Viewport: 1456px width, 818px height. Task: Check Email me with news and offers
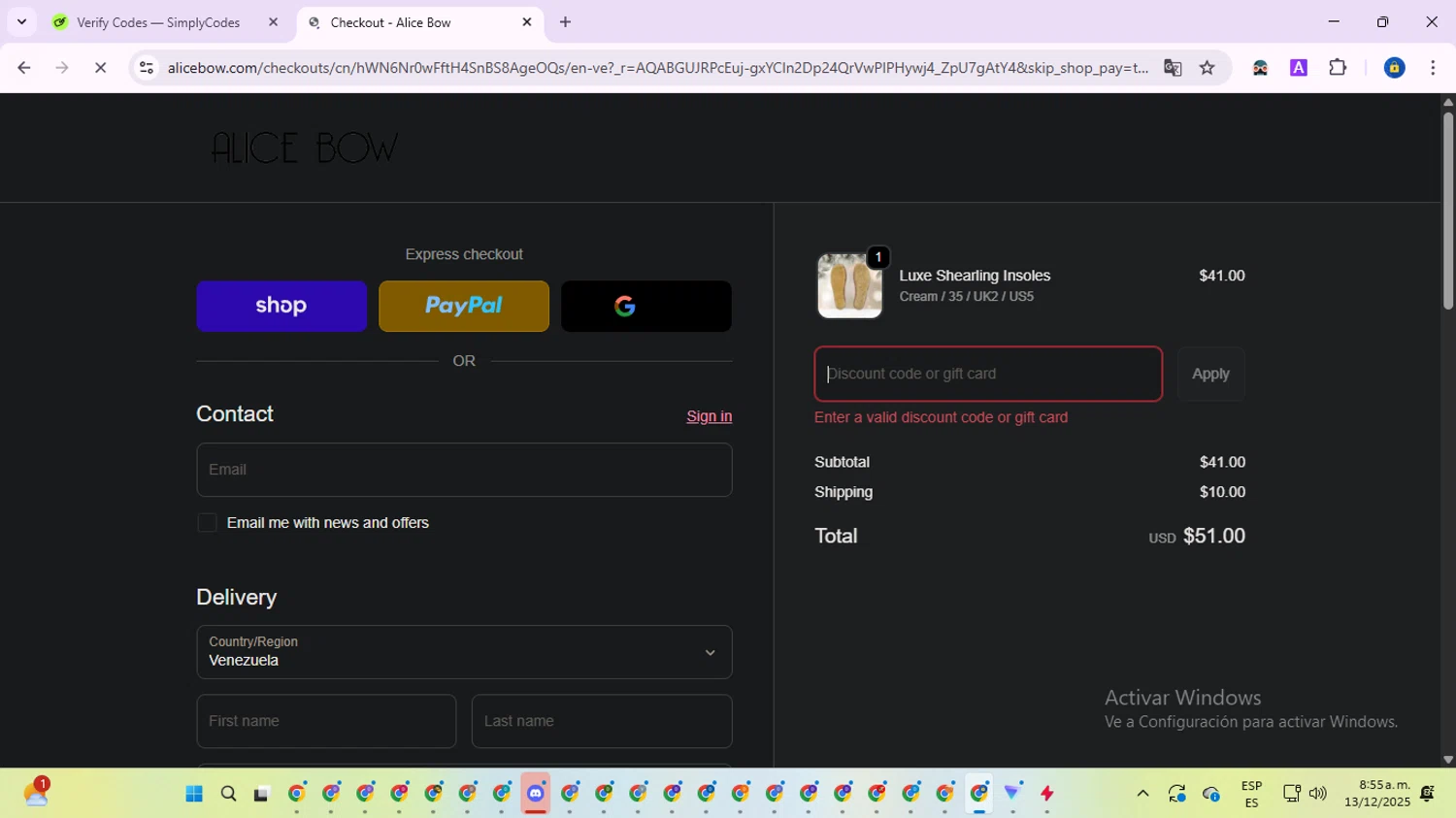(x=207, y=523)
